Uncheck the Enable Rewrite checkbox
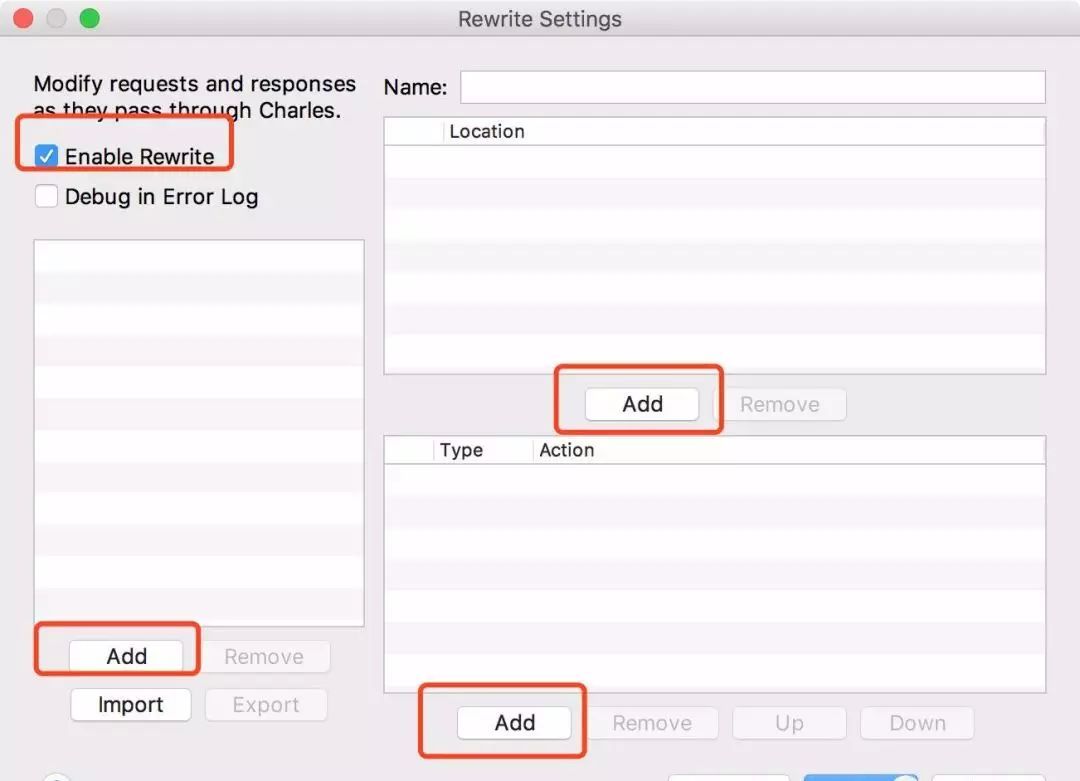The image size is (1080, 781). click(x=47, y=157)
